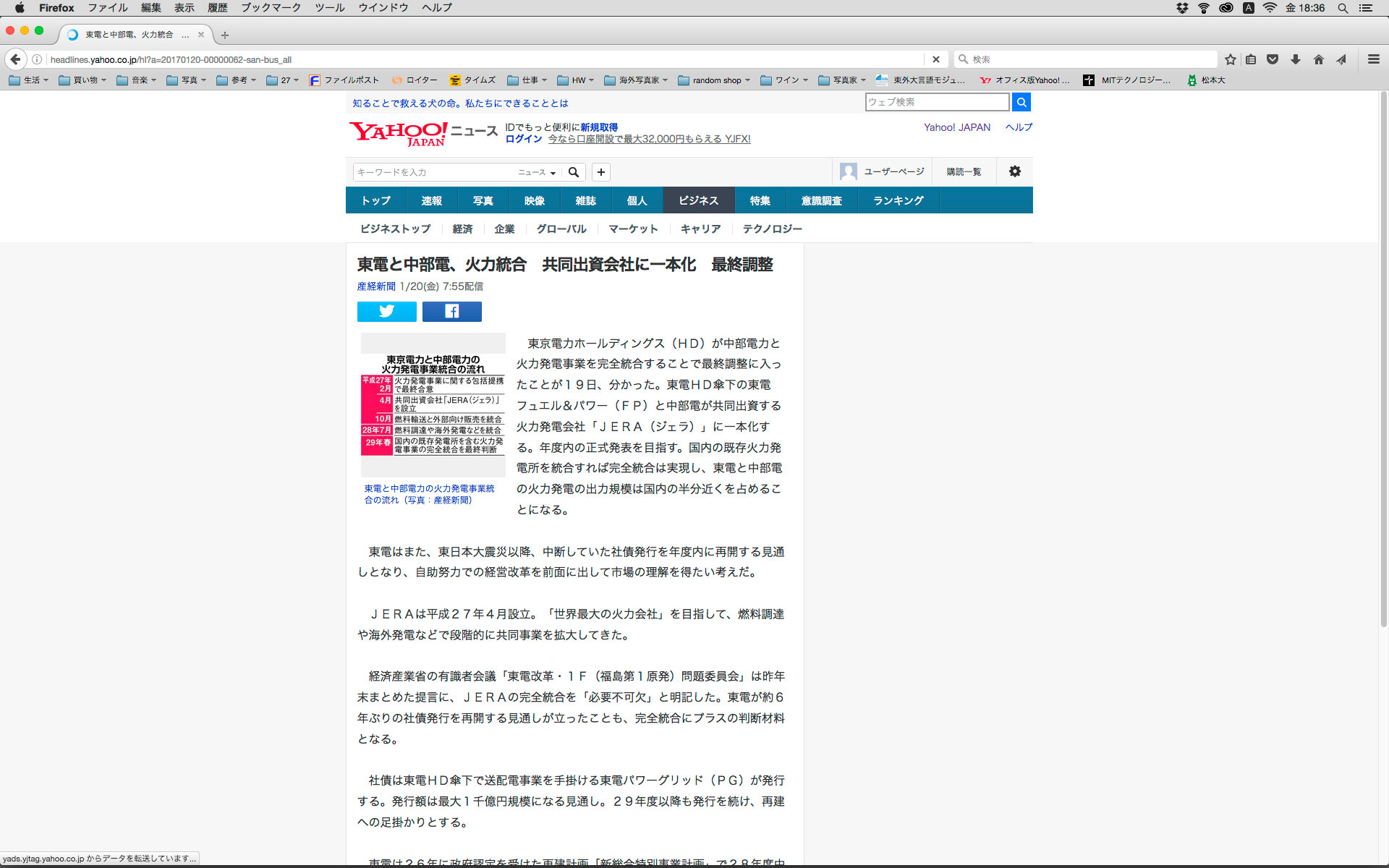Viewport: 1389px width, 868px height.
Task: Go to Firefox home page icon
Action: tap(1318, 59)
